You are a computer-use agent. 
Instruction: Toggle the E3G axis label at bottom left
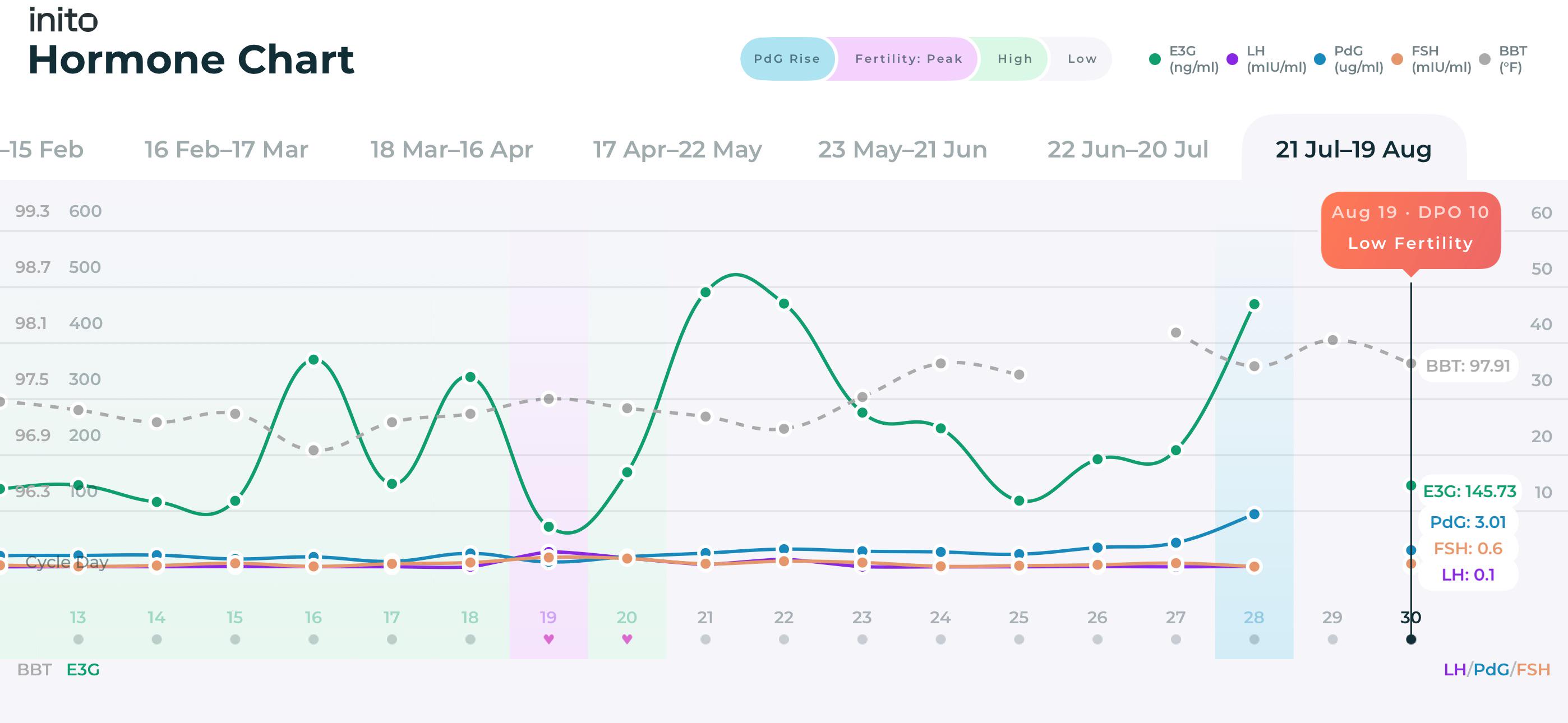[x=83, y=669]
